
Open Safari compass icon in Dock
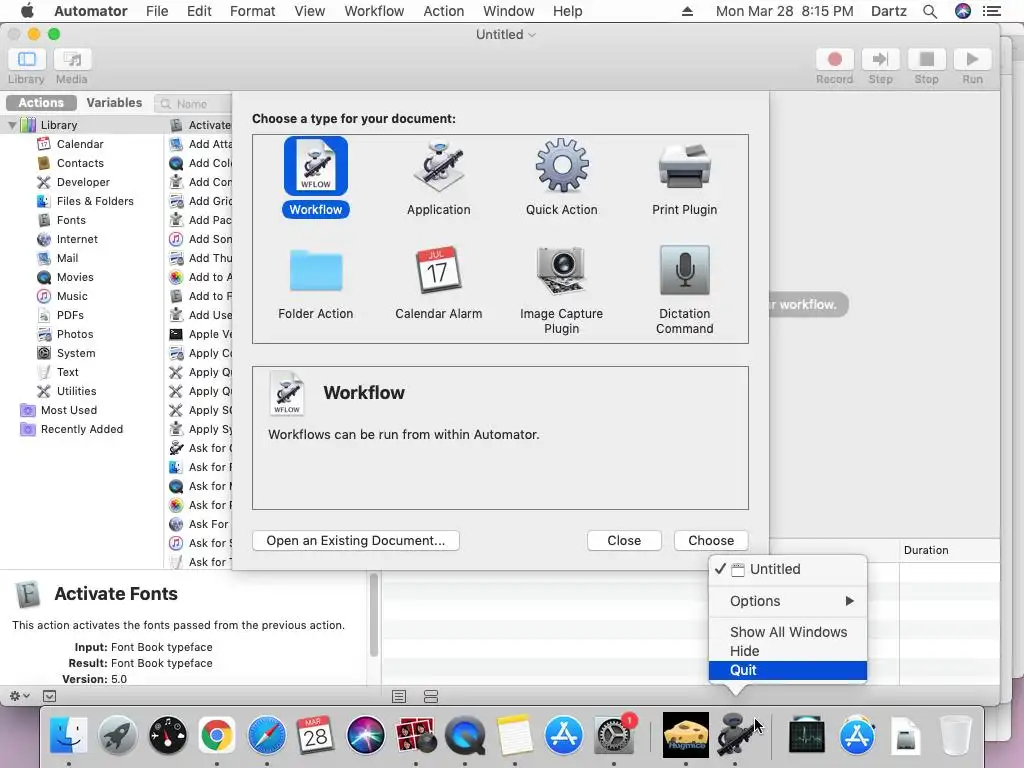pyautogui.click(x=266, y=735)
